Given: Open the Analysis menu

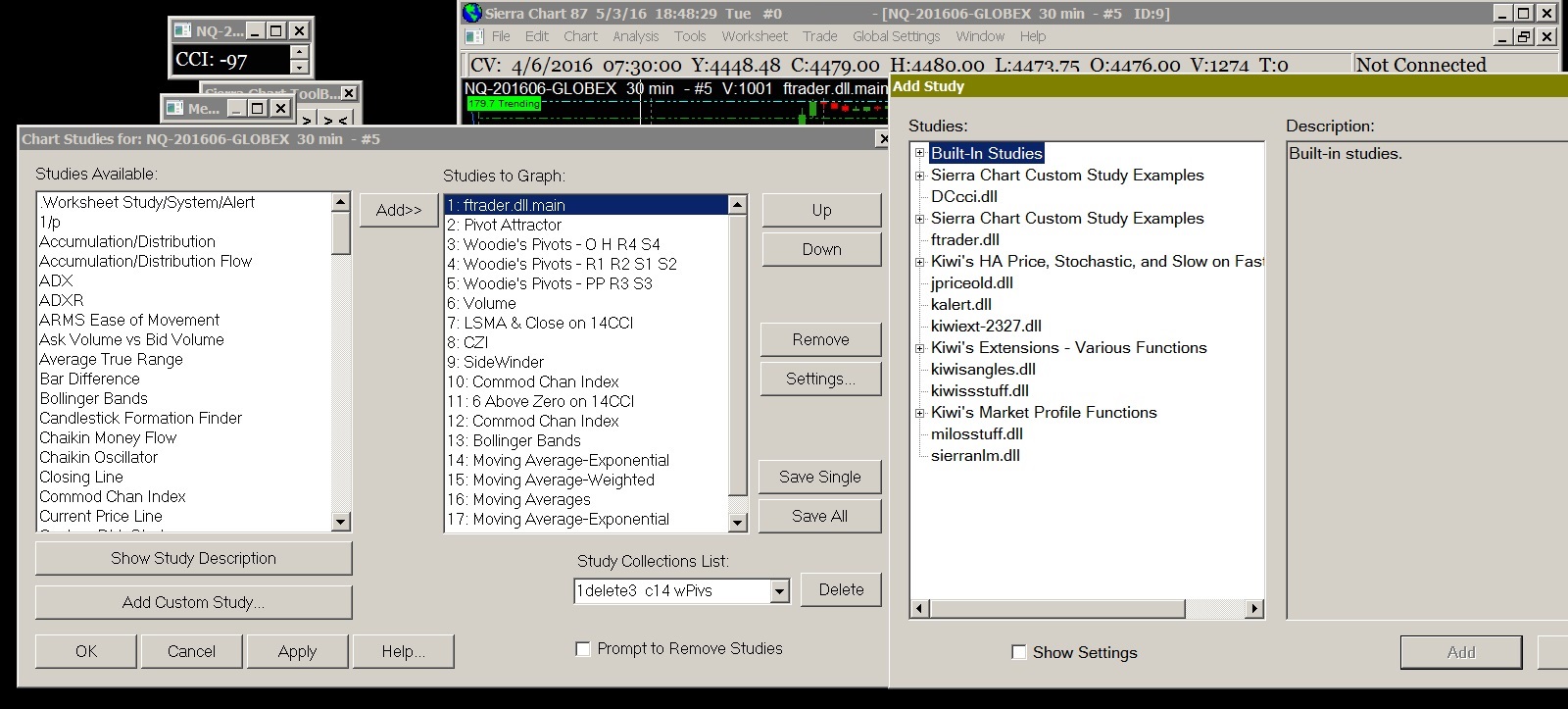Looking at the screenshot, I should click(636, 36).
